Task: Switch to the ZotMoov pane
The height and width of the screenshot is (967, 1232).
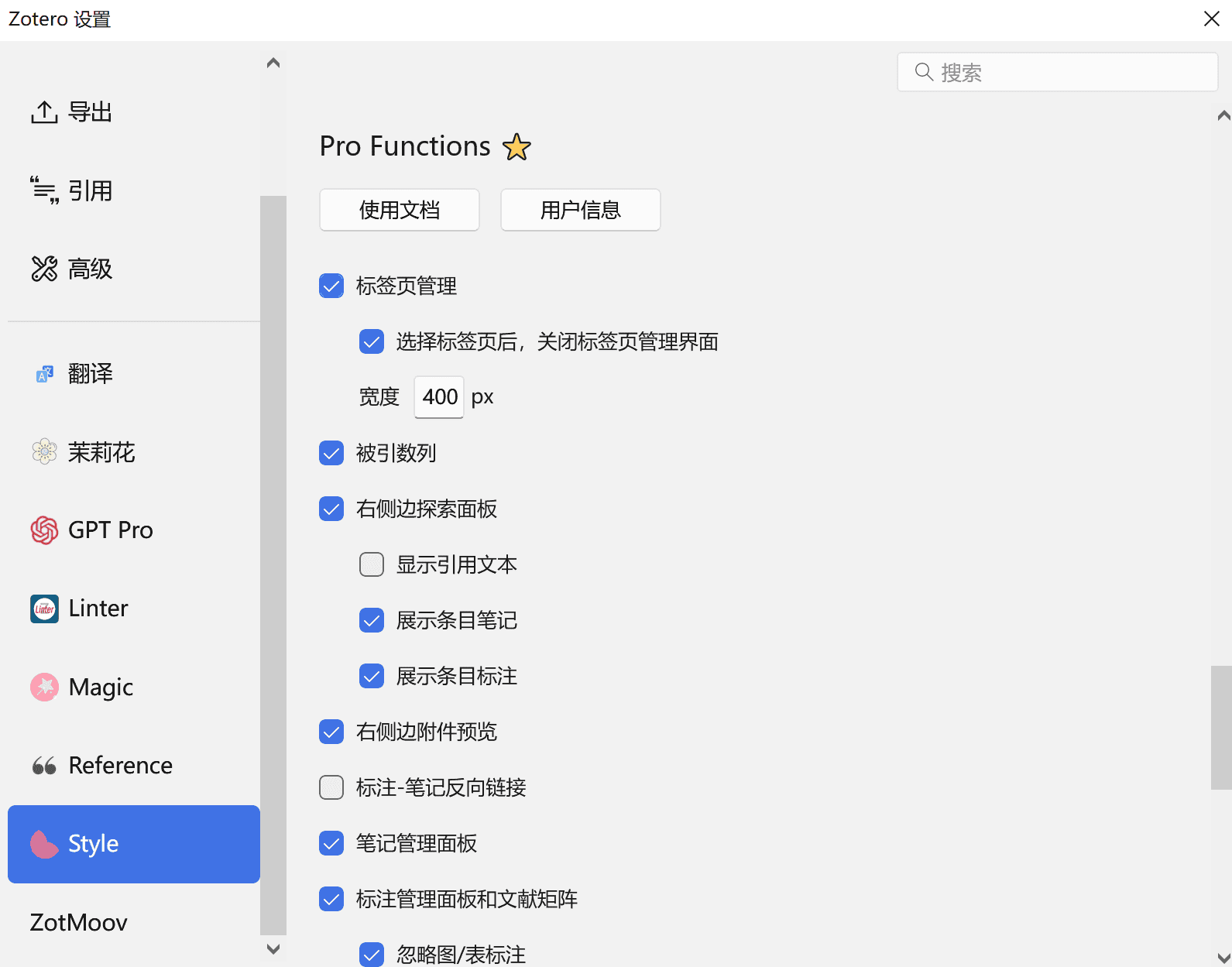Action: 134,922
